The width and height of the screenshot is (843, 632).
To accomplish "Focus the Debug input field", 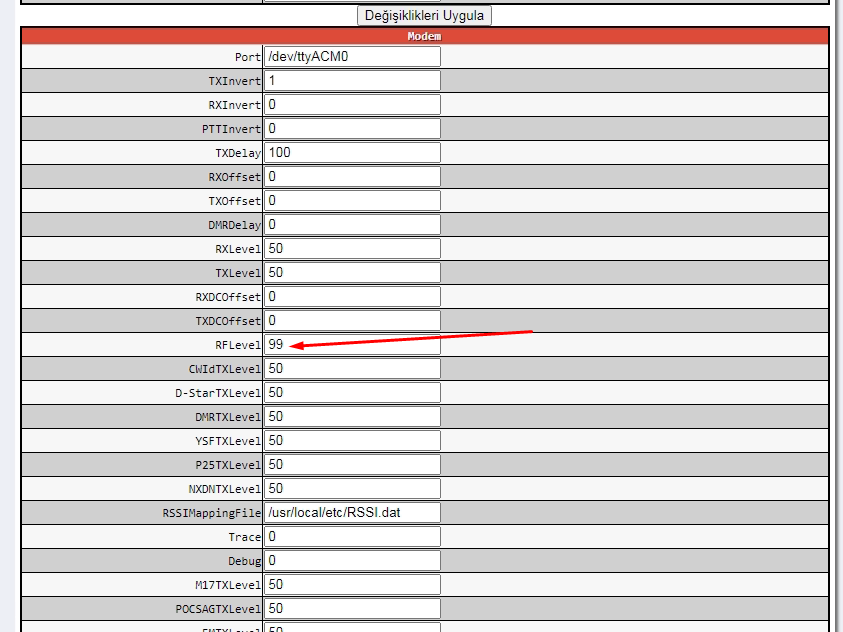I will tap(352, 561).
